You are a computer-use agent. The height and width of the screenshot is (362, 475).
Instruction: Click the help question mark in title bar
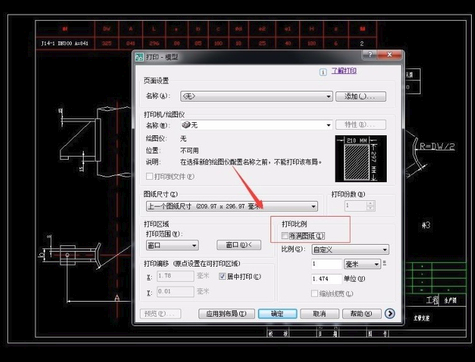tap(370, 54)
